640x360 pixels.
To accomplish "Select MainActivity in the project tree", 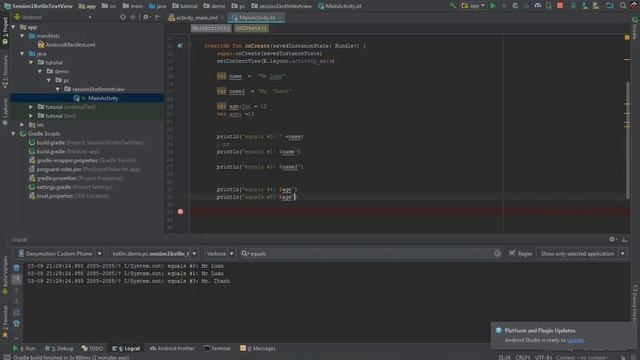I will click(x=103, y=98).
